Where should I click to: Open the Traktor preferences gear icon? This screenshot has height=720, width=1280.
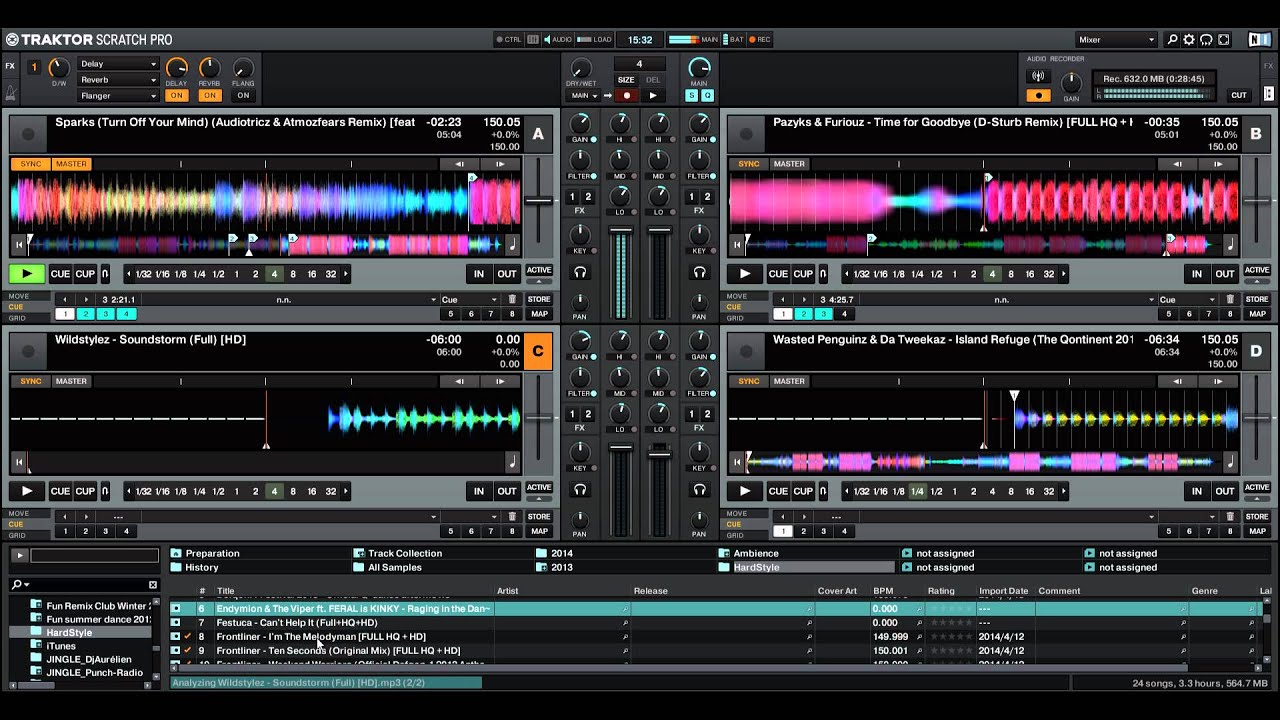(x=1189, y=40)
